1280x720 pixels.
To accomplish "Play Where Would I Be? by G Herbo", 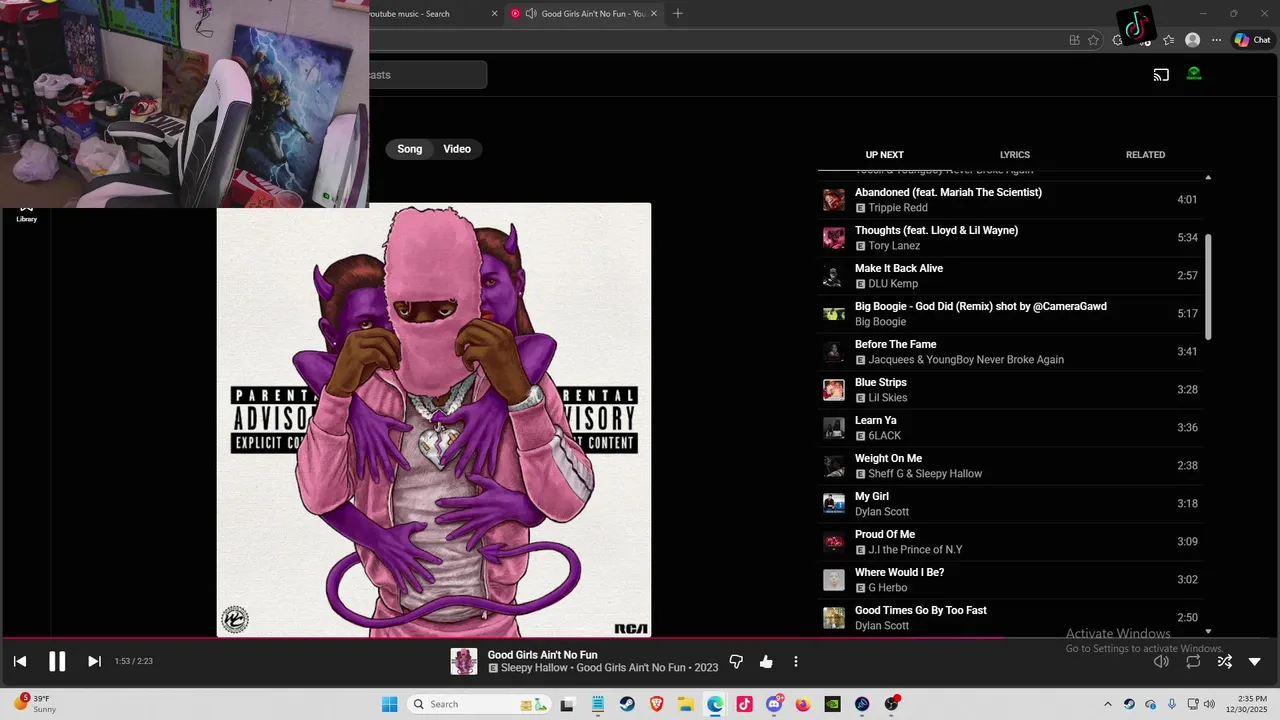I will click(1010, 580).
